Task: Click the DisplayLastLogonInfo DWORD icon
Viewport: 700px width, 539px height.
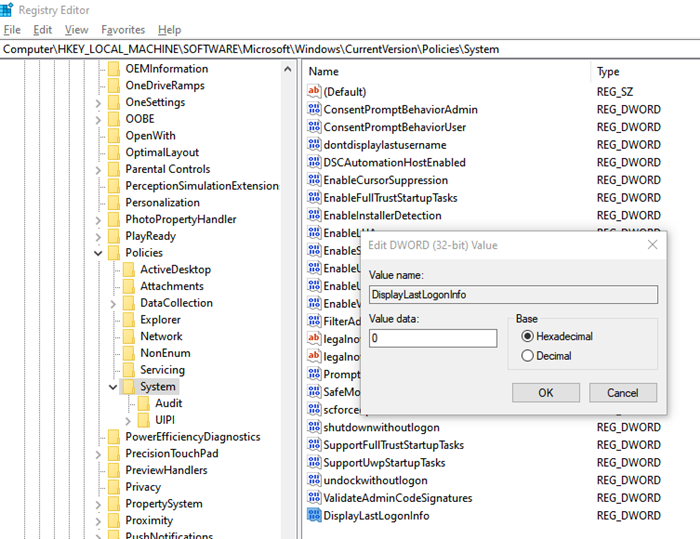Action: (x=314, y=515)
